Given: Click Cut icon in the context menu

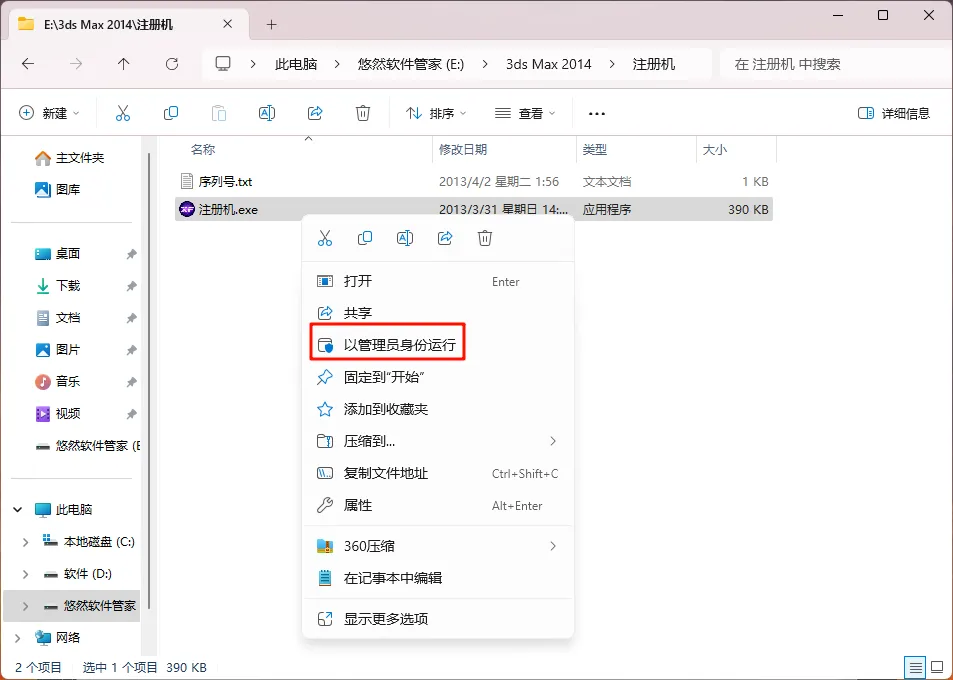Looking at the screenshot, I should [x=325, y=238].
